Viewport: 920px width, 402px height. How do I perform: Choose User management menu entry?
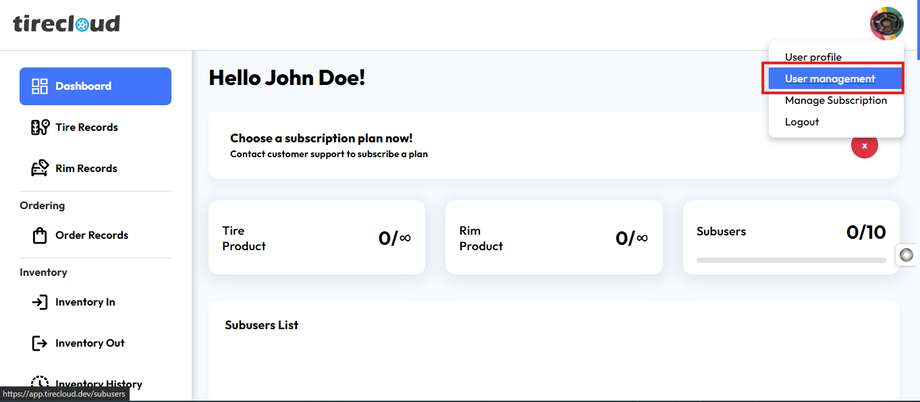[x=830, y=79]
